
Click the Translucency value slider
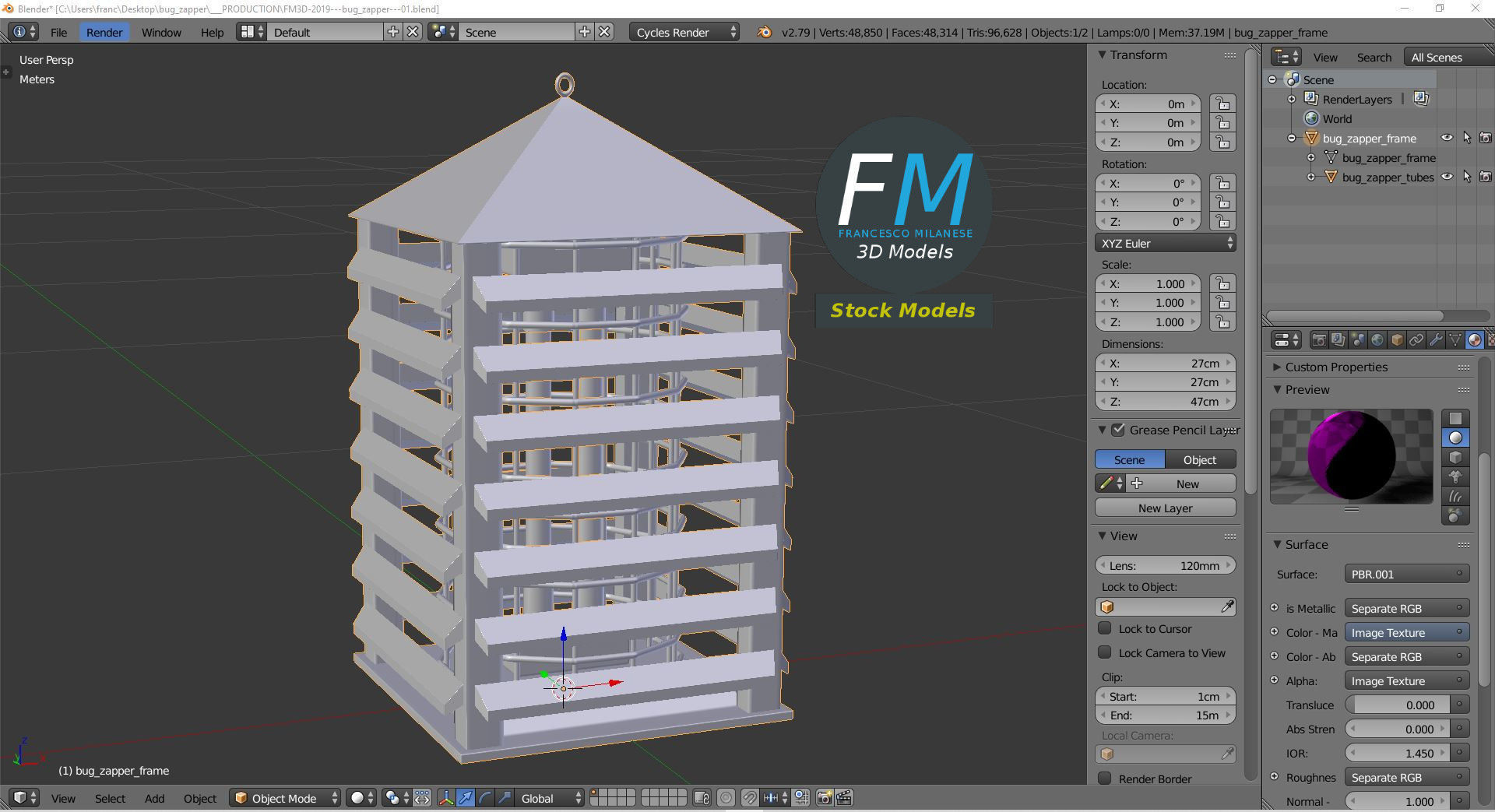click(x=1398, y=705)
